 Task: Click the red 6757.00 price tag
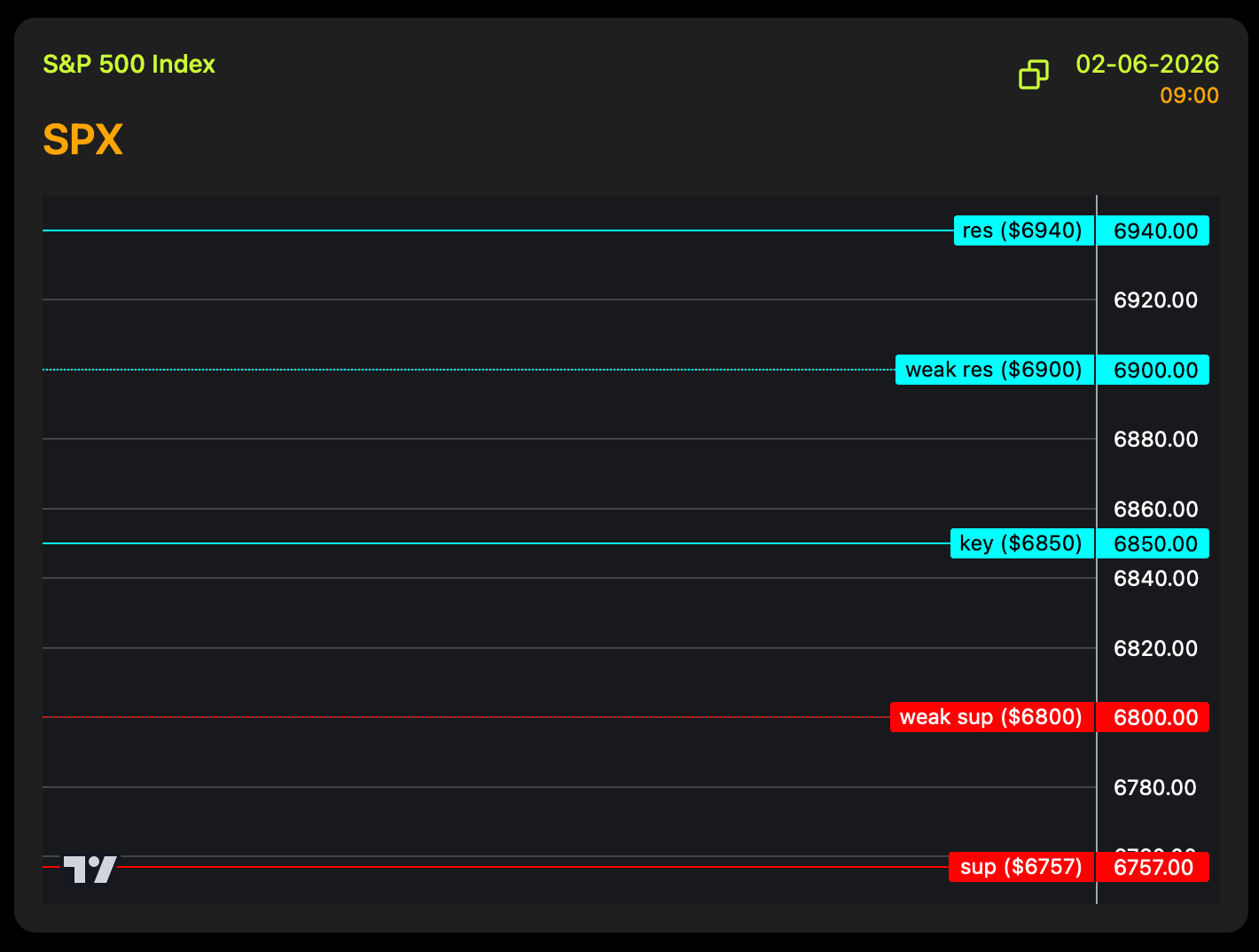(1153, 867)
